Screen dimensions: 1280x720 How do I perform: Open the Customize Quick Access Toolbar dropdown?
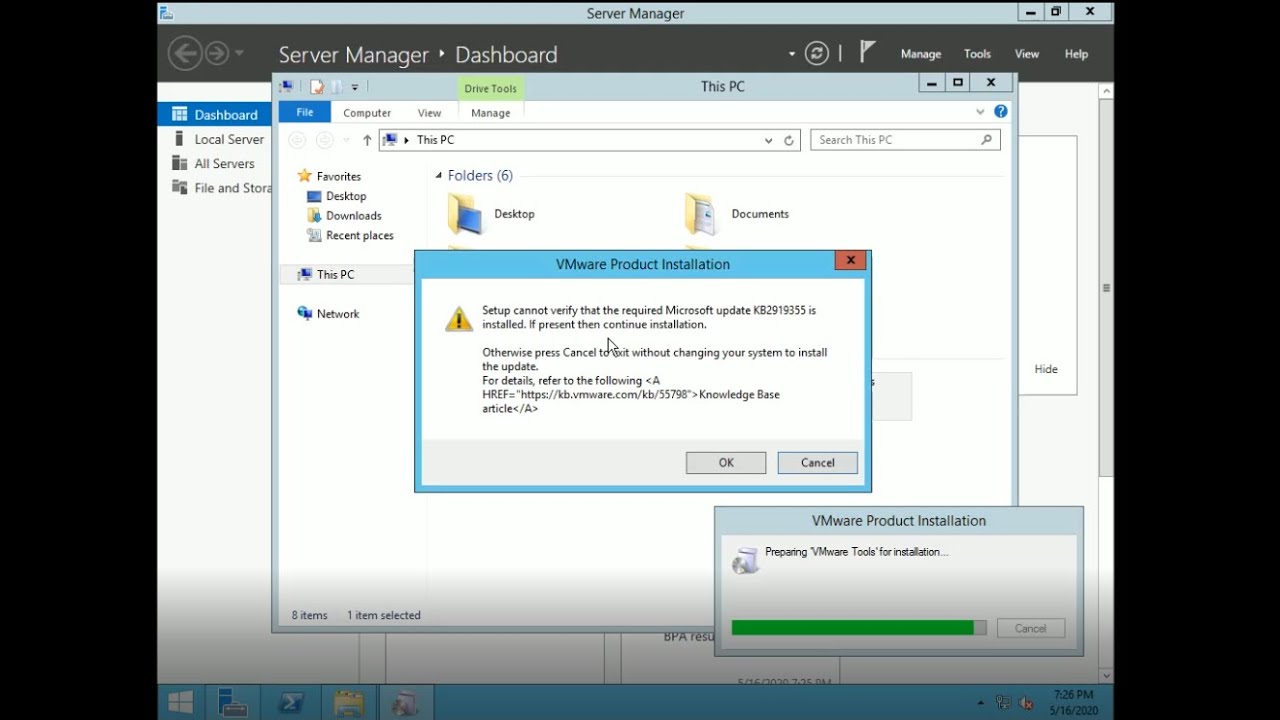click(x=355, y=87)
